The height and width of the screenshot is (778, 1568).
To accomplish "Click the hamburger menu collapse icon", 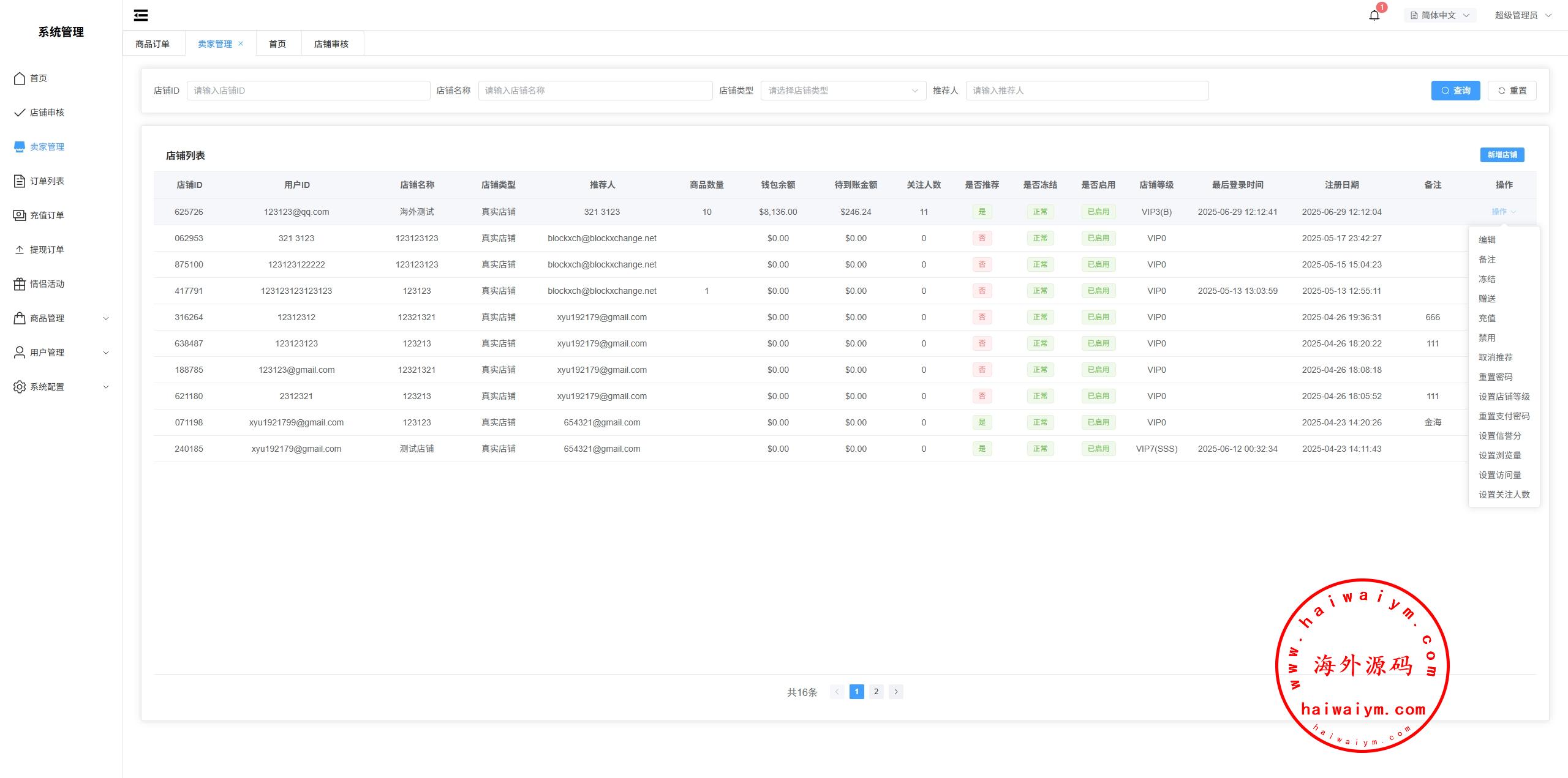I will (x=141, y=15).
